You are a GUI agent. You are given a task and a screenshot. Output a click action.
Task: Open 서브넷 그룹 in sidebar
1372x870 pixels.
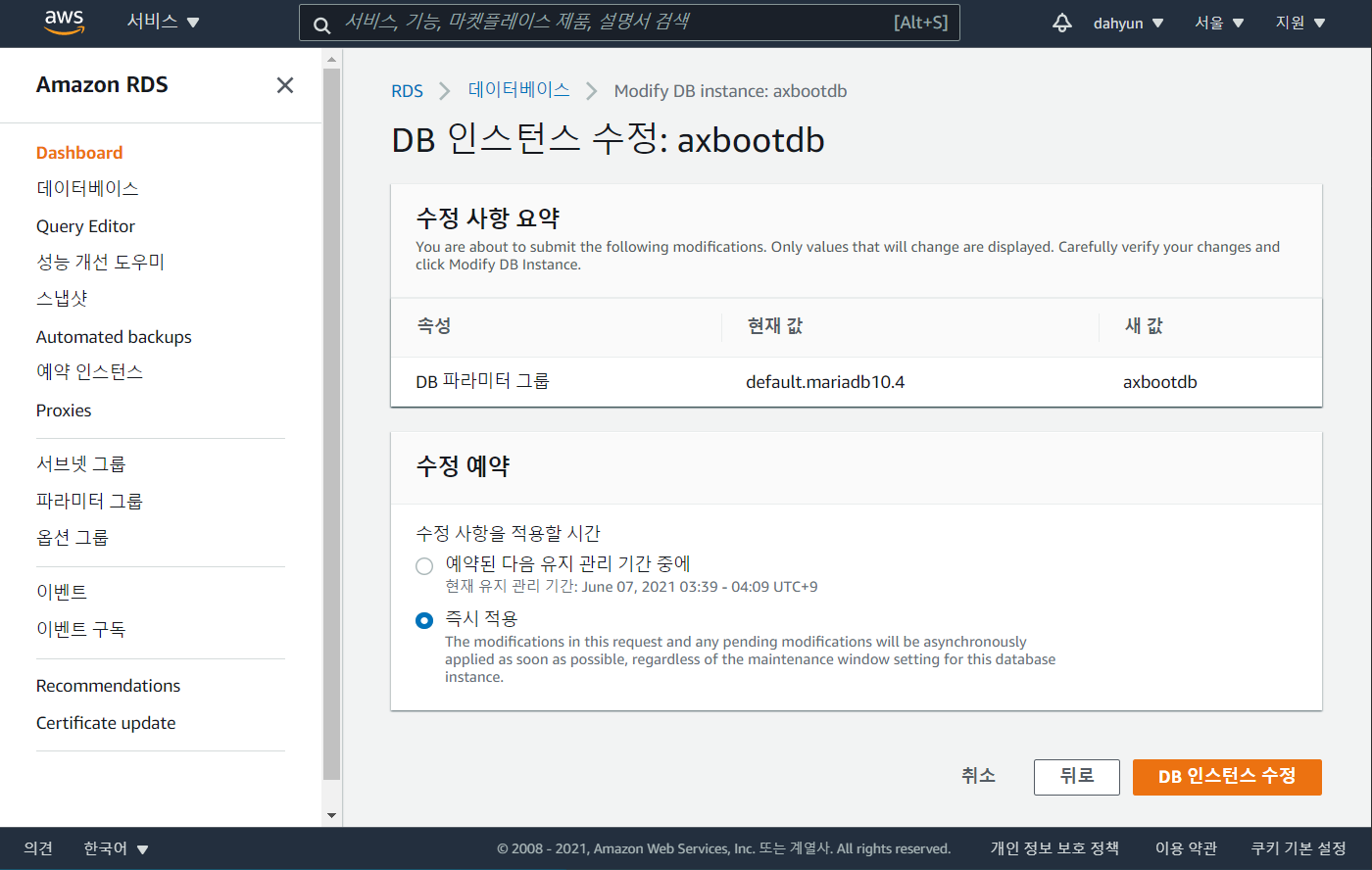point(80,463)
